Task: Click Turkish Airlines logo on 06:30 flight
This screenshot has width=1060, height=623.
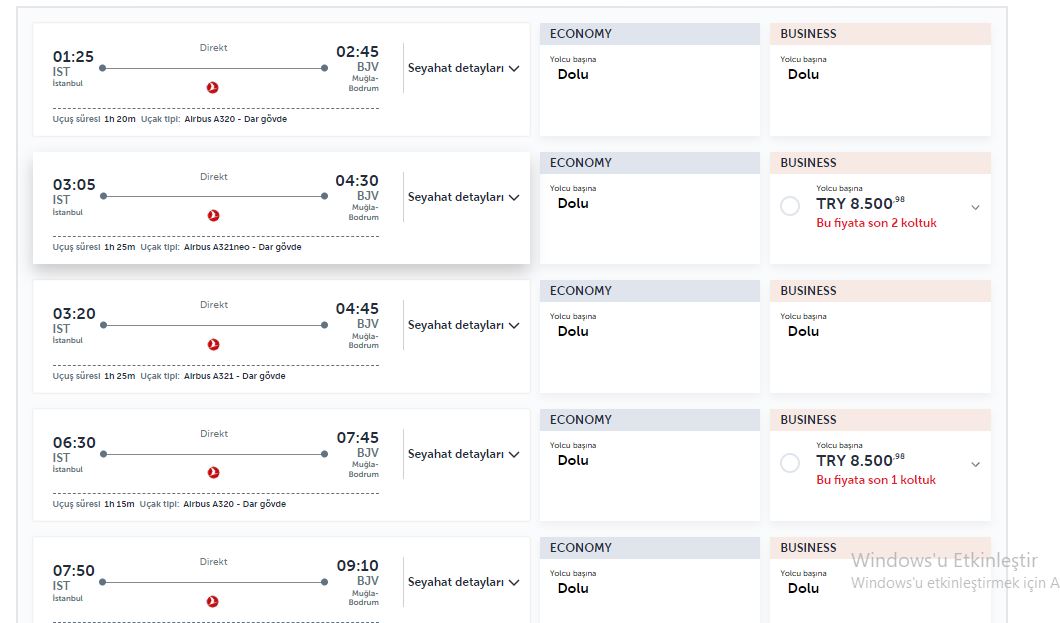Action: (x=212, y=473)
